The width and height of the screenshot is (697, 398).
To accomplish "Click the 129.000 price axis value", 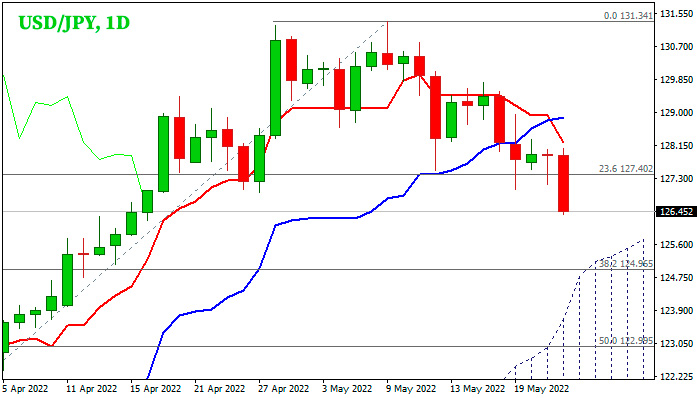I will (677, 113).
